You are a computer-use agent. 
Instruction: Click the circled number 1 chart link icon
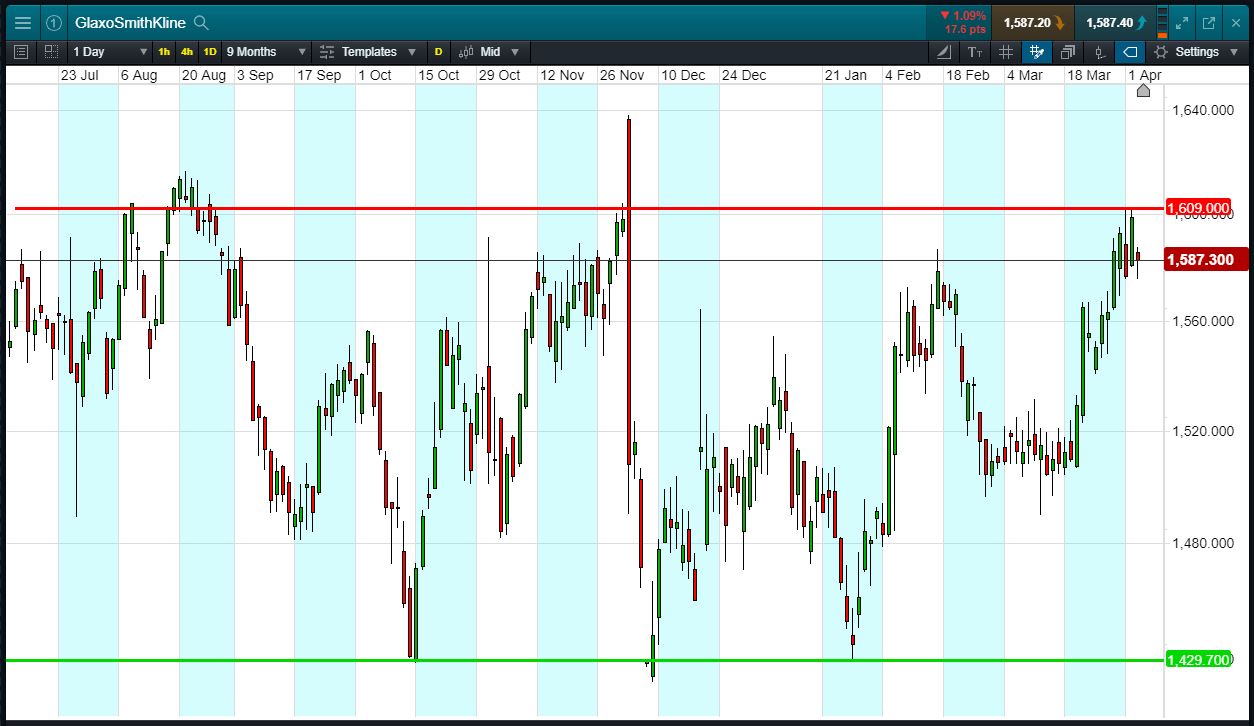[x=54, y=22]
